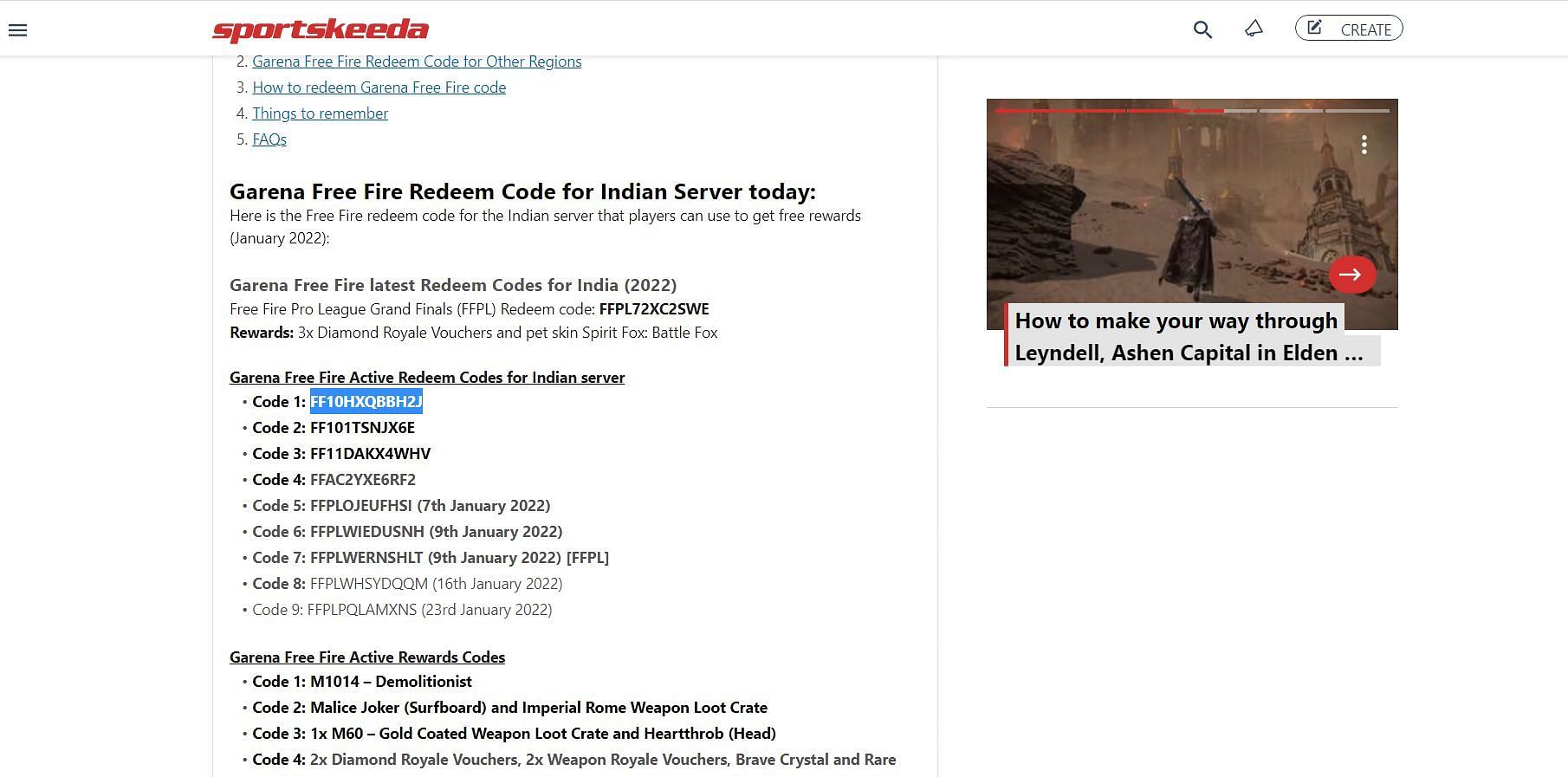This screenshot has width=1568, height=777.
Task: Click reward Code 3: M60 Gold Coated line
Action: coord(514,734)
